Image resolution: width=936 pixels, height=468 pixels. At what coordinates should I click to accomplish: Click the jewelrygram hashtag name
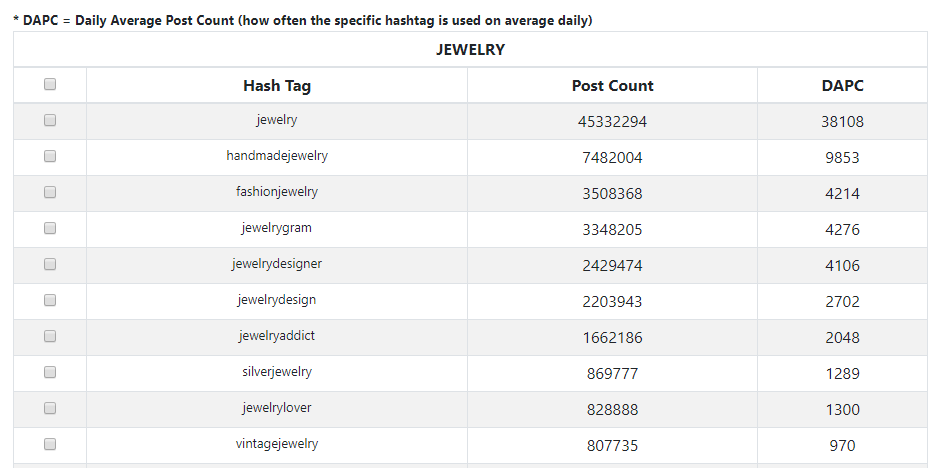coord(277,228)
